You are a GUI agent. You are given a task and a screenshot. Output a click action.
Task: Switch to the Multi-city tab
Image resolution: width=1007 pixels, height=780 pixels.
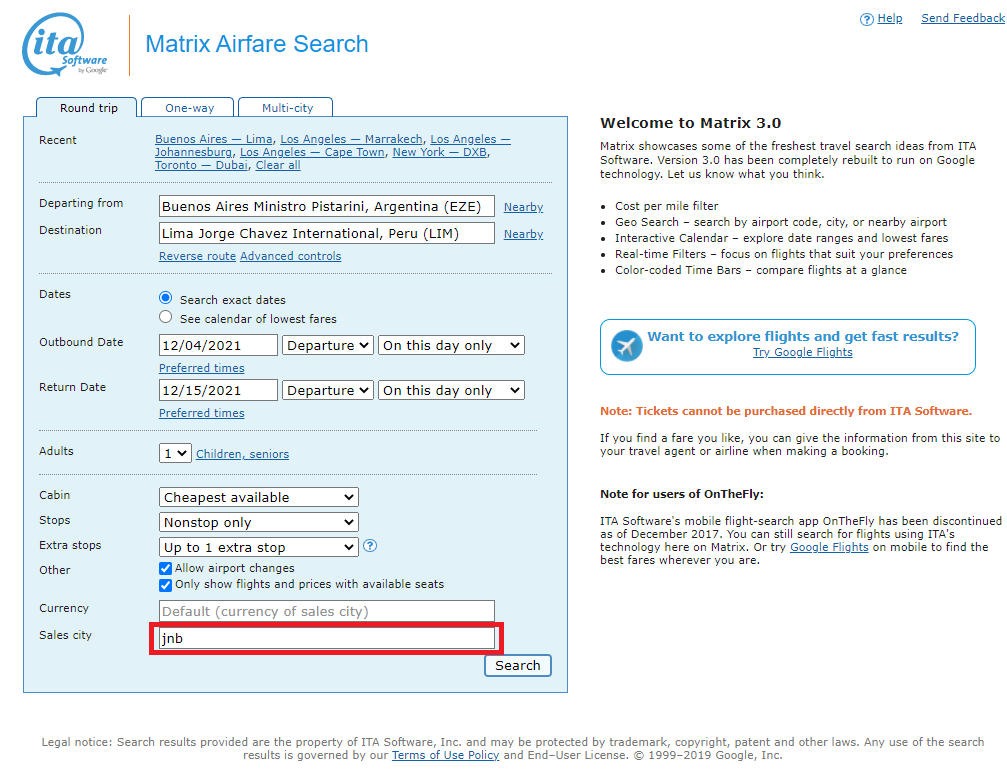286,108
